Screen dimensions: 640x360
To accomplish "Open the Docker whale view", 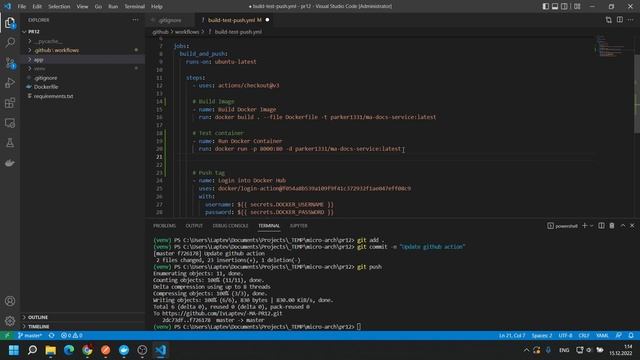I will 10,163.
